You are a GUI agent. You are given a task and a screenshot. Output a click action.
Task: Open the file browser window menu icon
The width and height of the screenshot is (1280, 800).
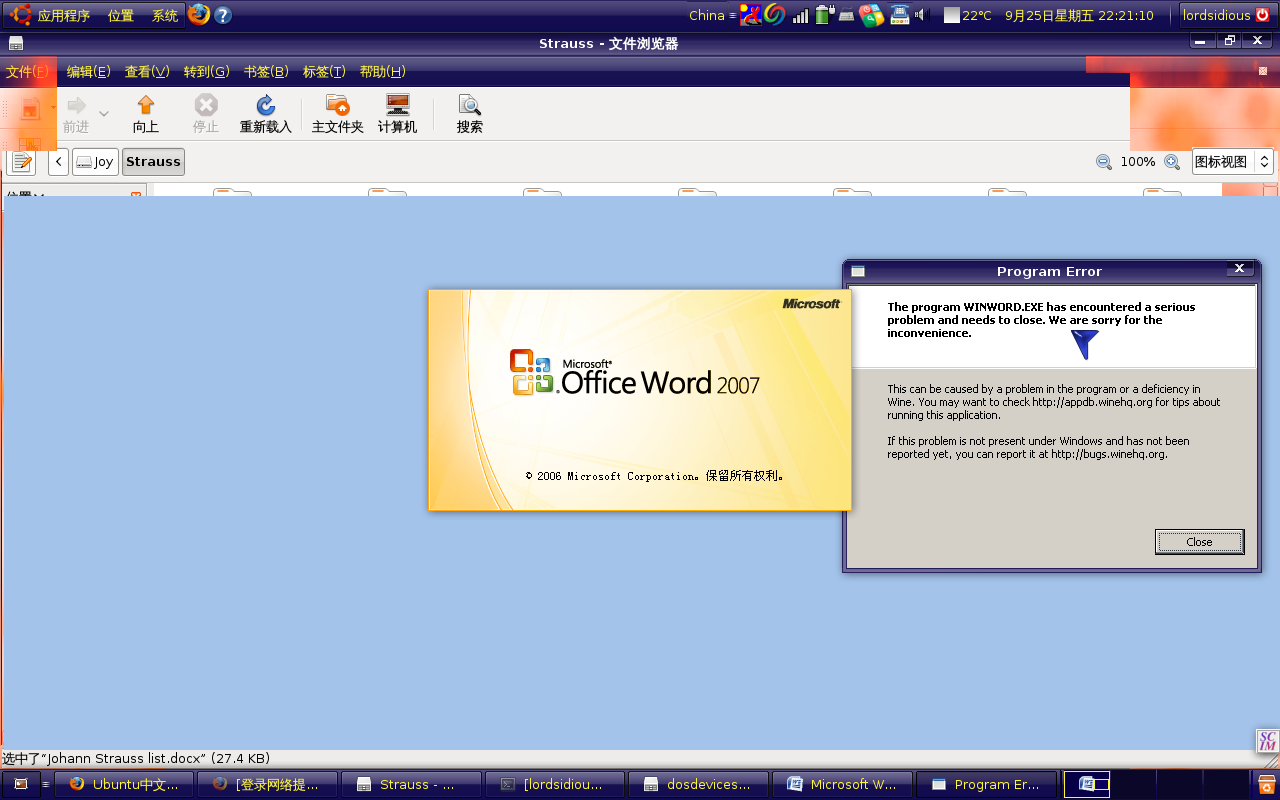coord(16,44)
